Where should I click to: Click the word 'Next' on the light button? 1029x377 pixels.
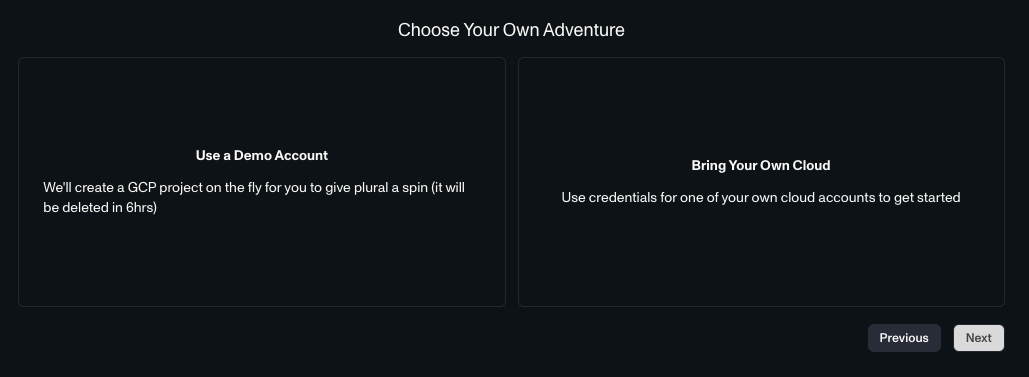point(978,338)
